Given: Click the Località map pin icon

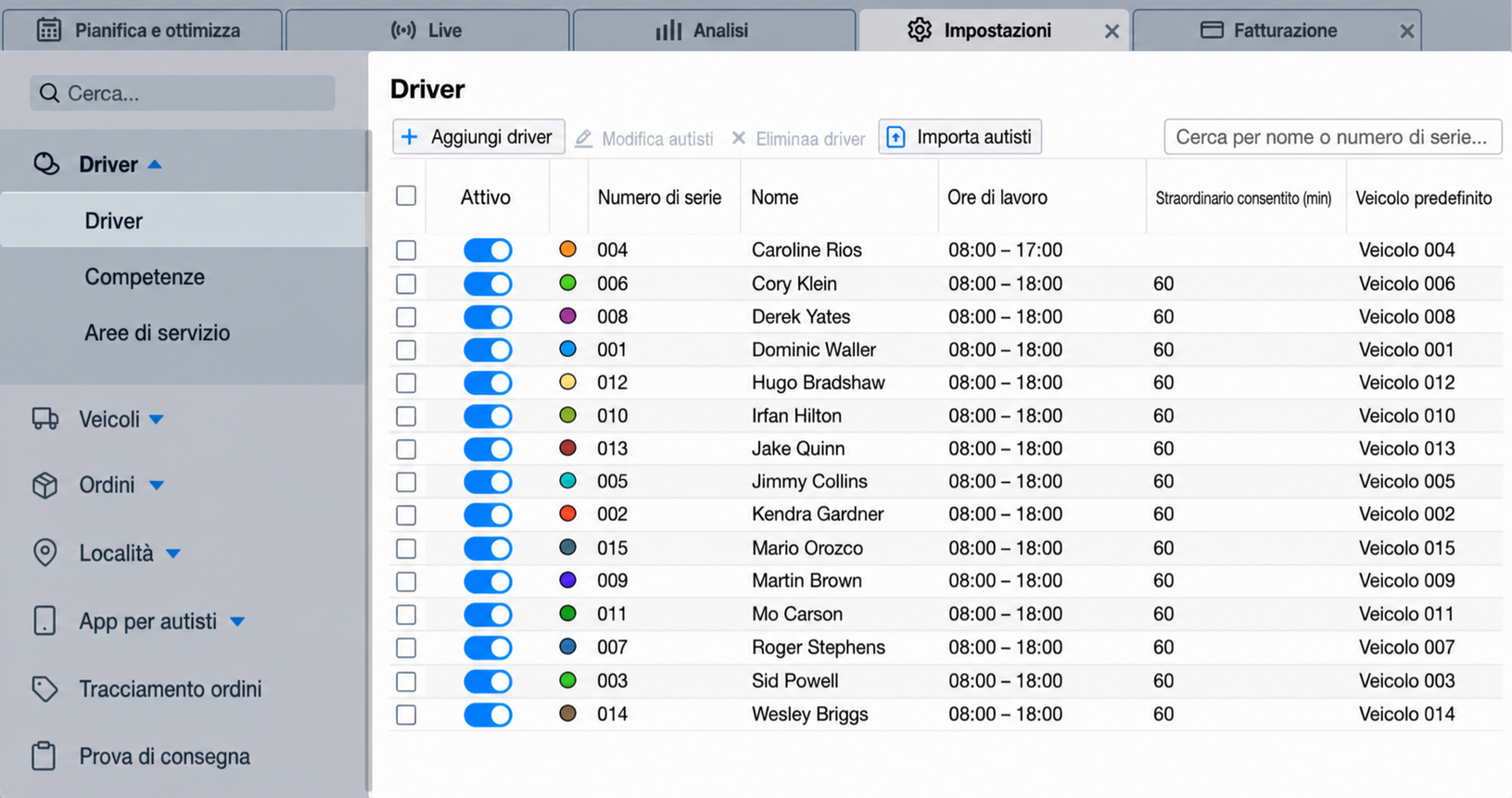Looking at the screenshot, I should tap(44, 552).
